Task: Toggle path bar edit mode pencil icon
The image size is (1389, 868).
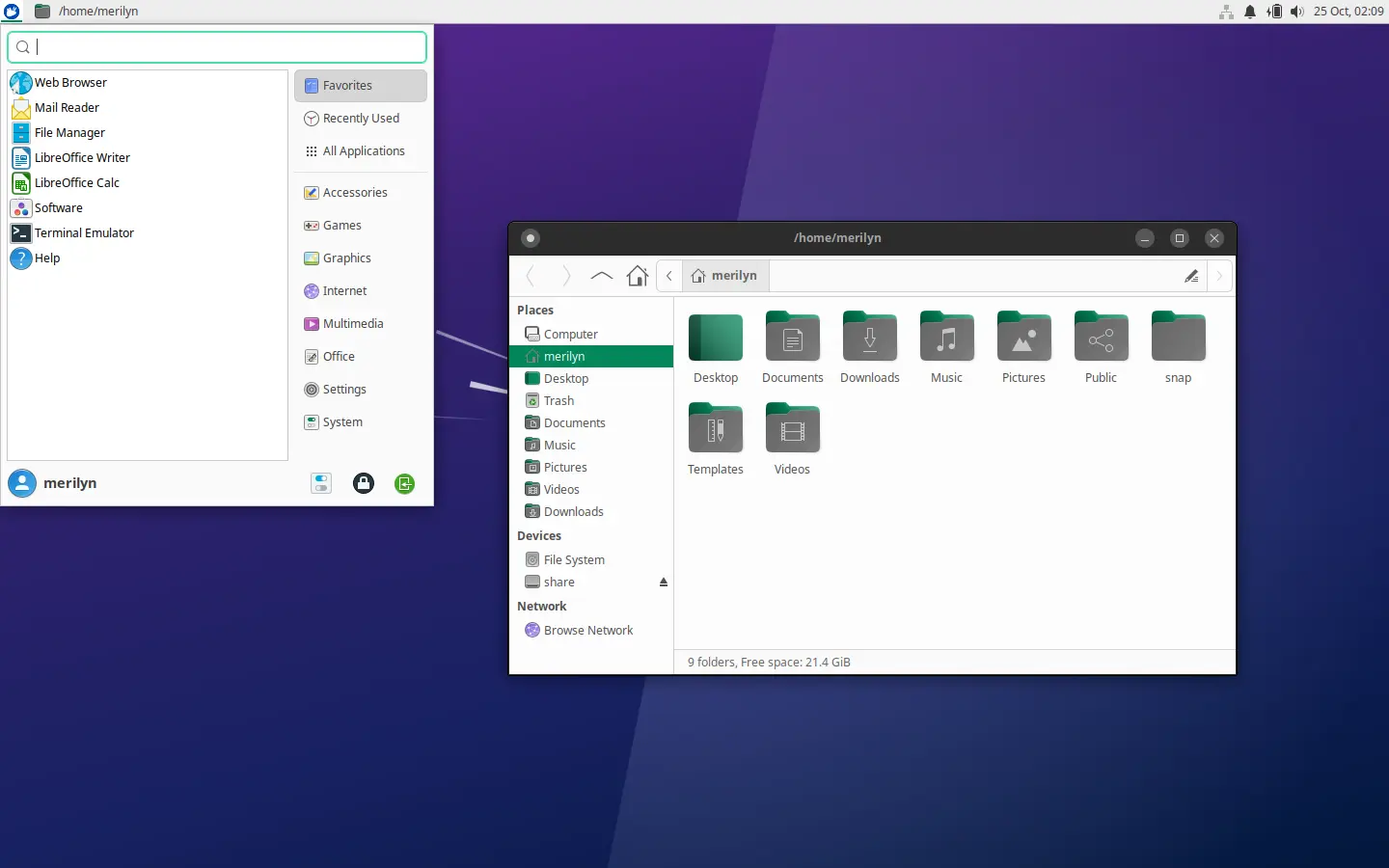Action: (x=1191, y=276)
